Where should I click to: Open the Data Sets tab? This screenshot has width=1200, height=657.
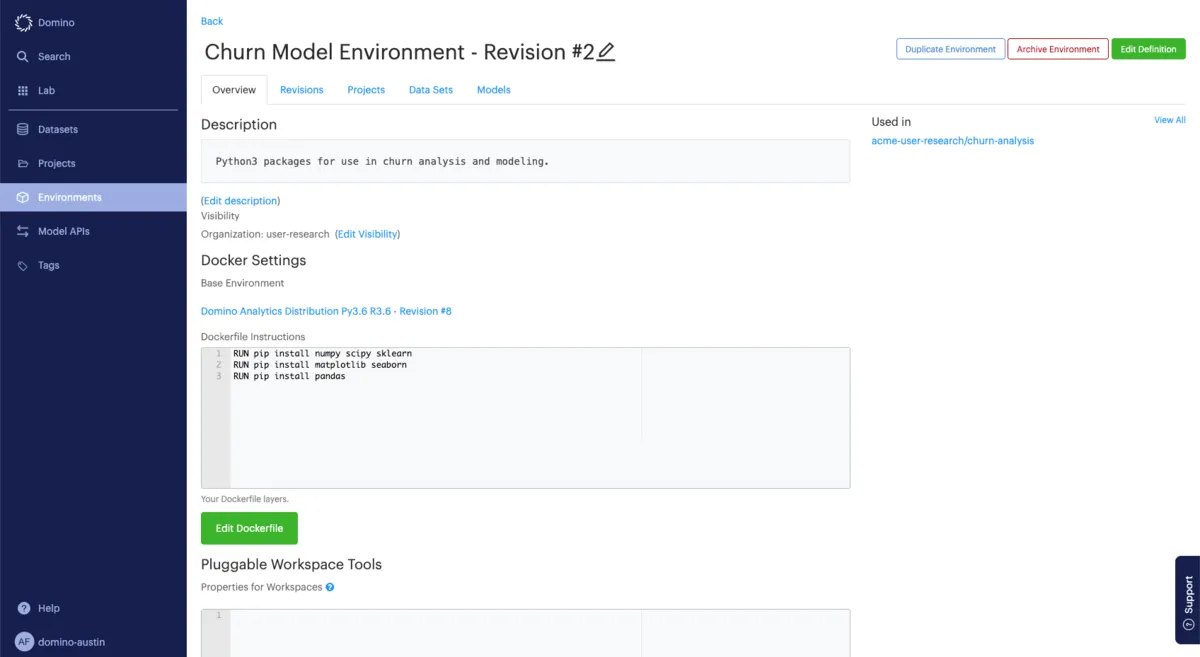click(x=430, y=90)
